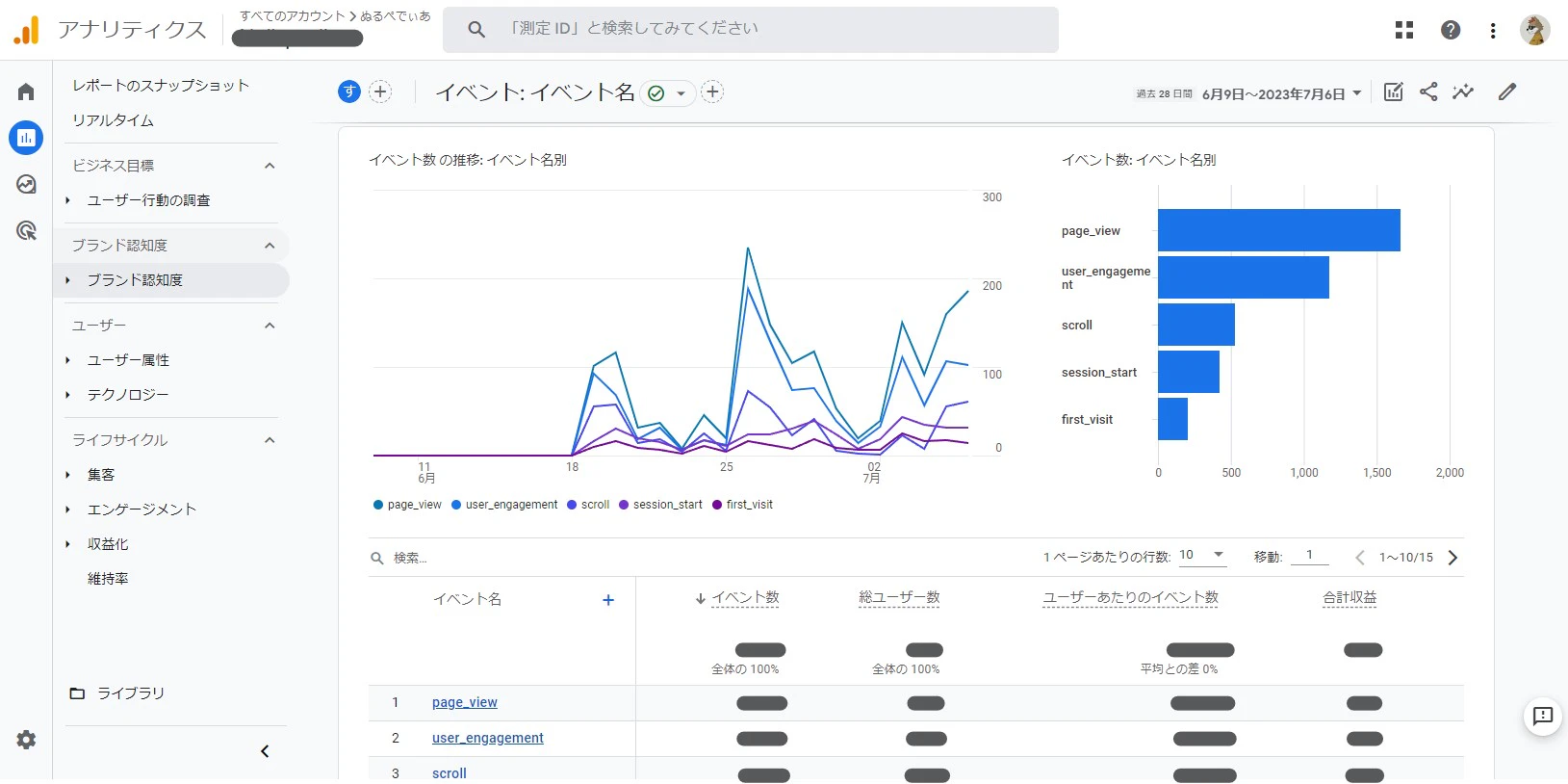Open the ライブラリ link
1568x784 pixels.
click(117, 693)
